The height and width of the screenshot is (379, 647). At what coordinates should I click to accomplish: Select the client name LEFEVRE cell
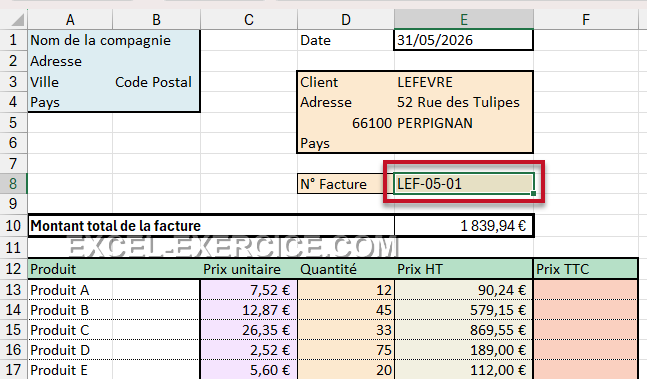[x=464, y=82]
